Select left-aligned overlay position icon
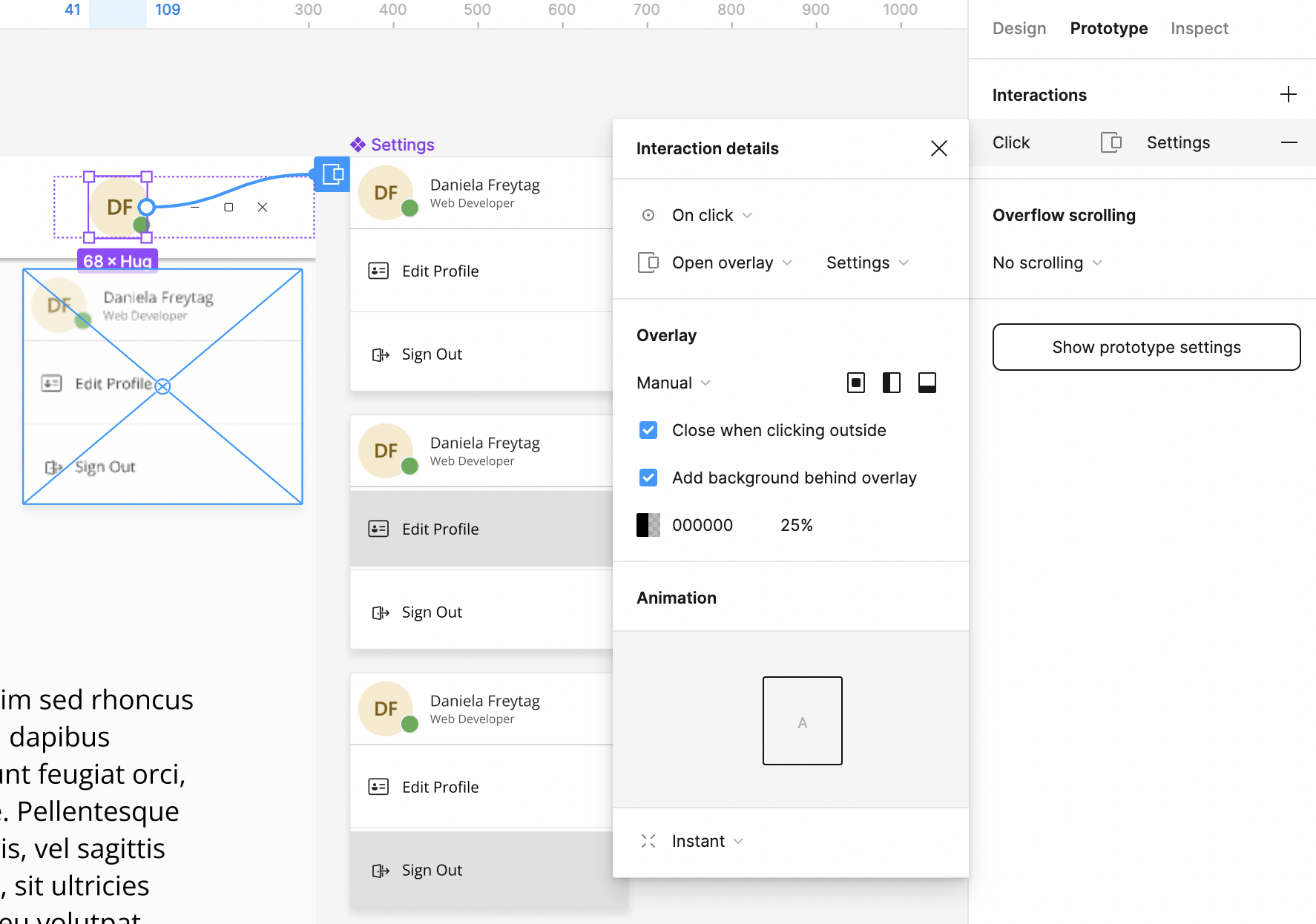This screenshot has width=1316, height=924. pyautogui.click(x=892, y=383)
